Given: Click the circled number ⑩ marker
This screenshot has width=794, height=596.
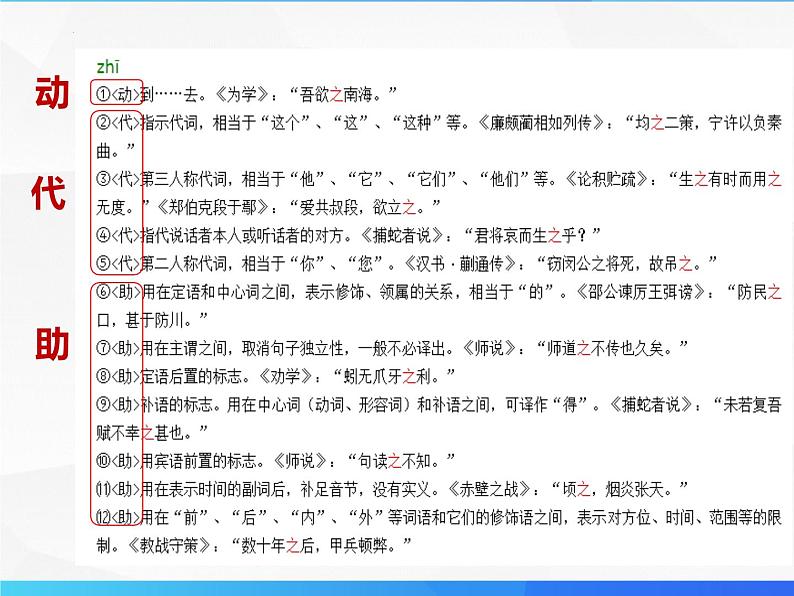Looking at the screenshot, I should [101, 461].
